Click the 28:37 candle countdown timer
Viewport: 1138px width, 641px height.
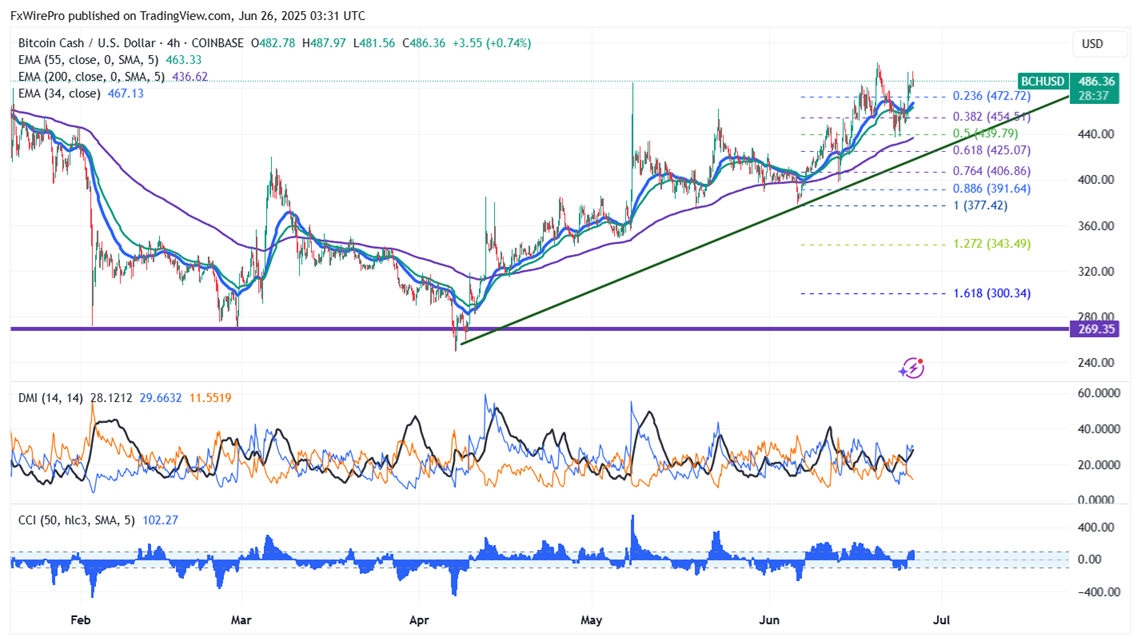click(x=1094, y=96)
